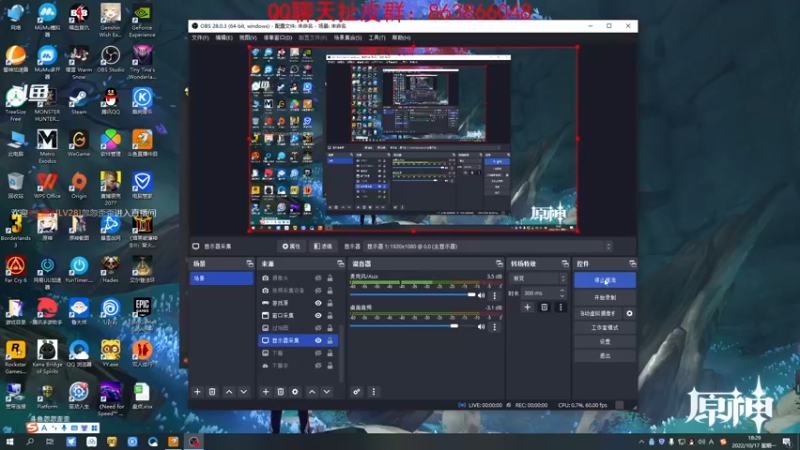Open virtual camera settings gear icon

(630, 313)
